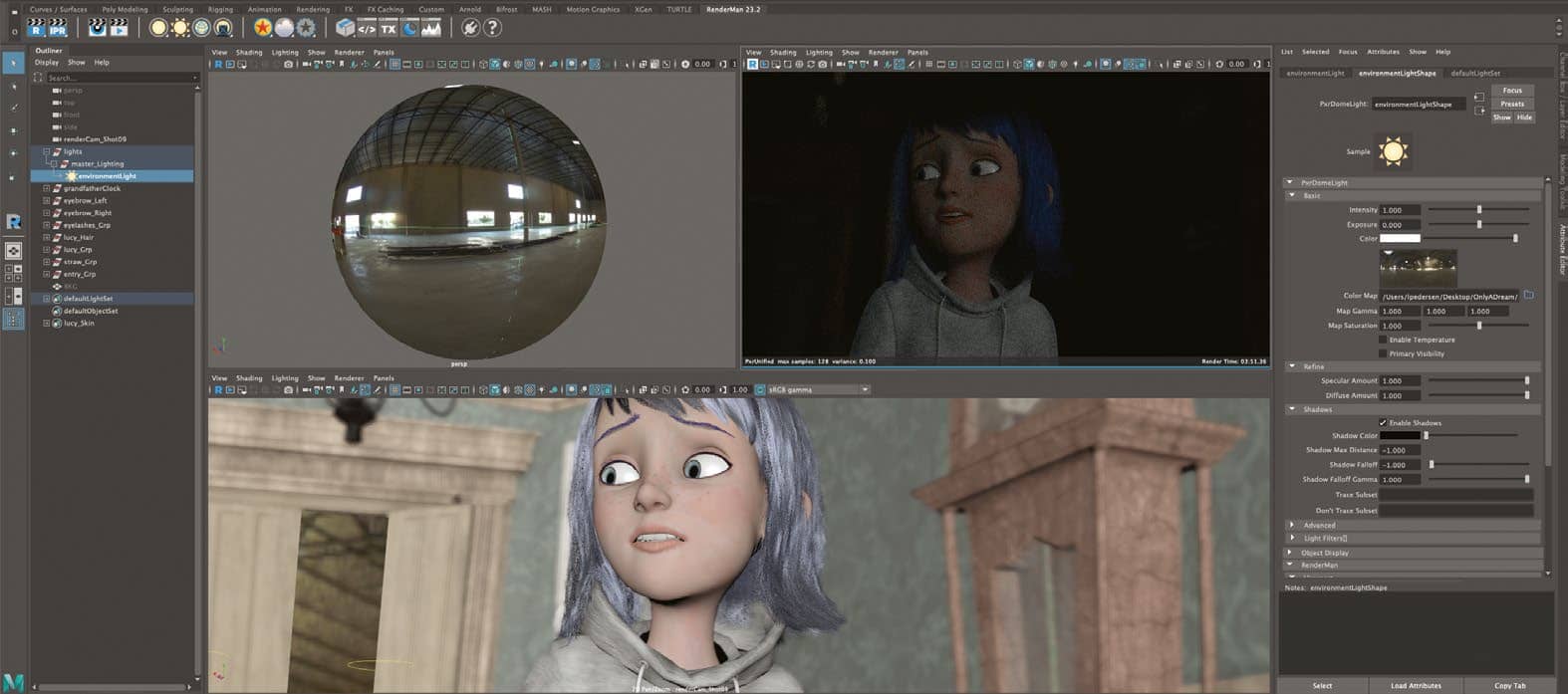Click the folder browse icon next to Color Map

click(1529, 296)
